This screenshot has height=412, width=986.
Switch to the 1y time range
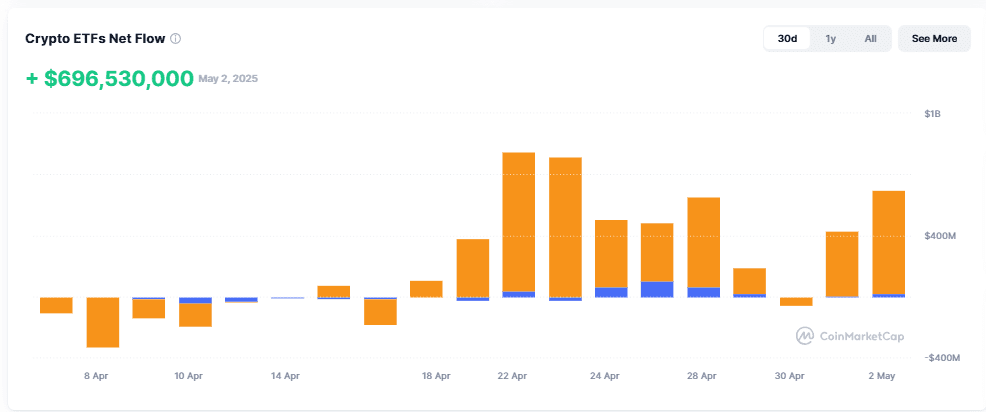pyautogui.click(x=831, y=38)
